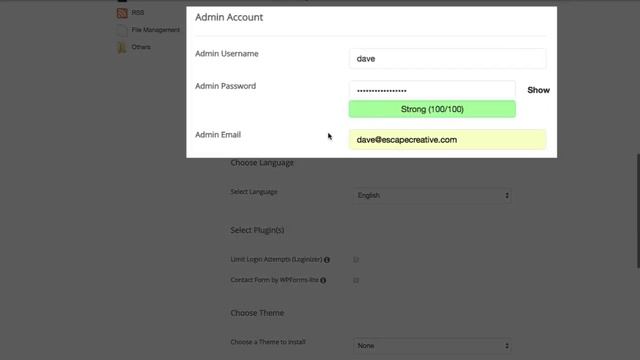Click the Admin Username field containing dave
The width and height of the screenshot is (640, 360).
447,58
